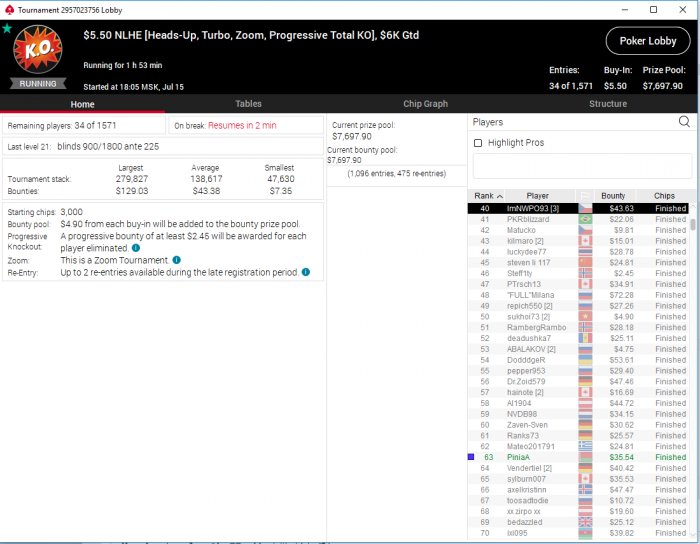The image size is (700, 544).
Task: Click the green favorite star icon
Action: (x=7, y=29)
